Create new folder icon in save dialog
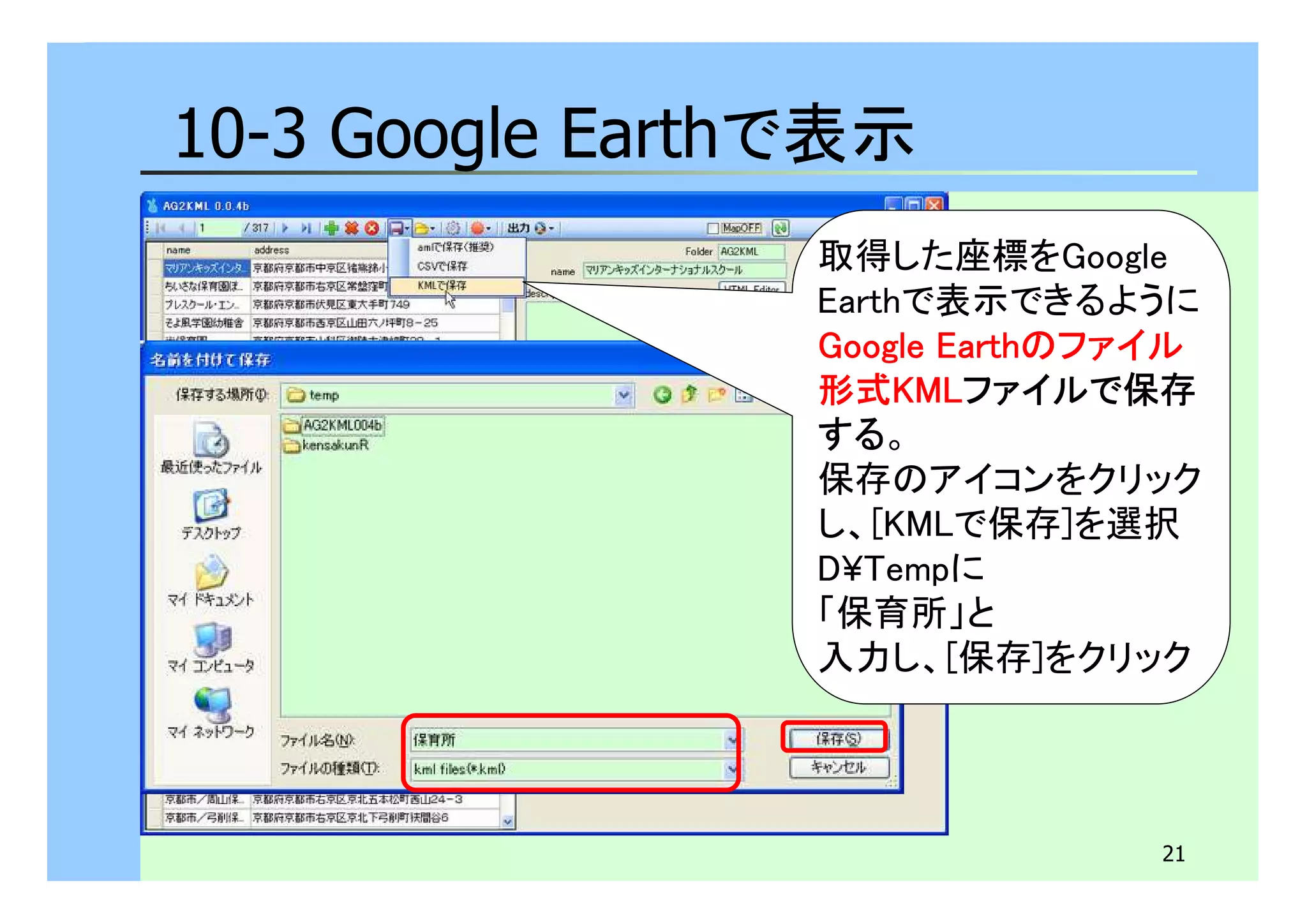This screenshot has height=924, width=1307. [x=717, y=395]
